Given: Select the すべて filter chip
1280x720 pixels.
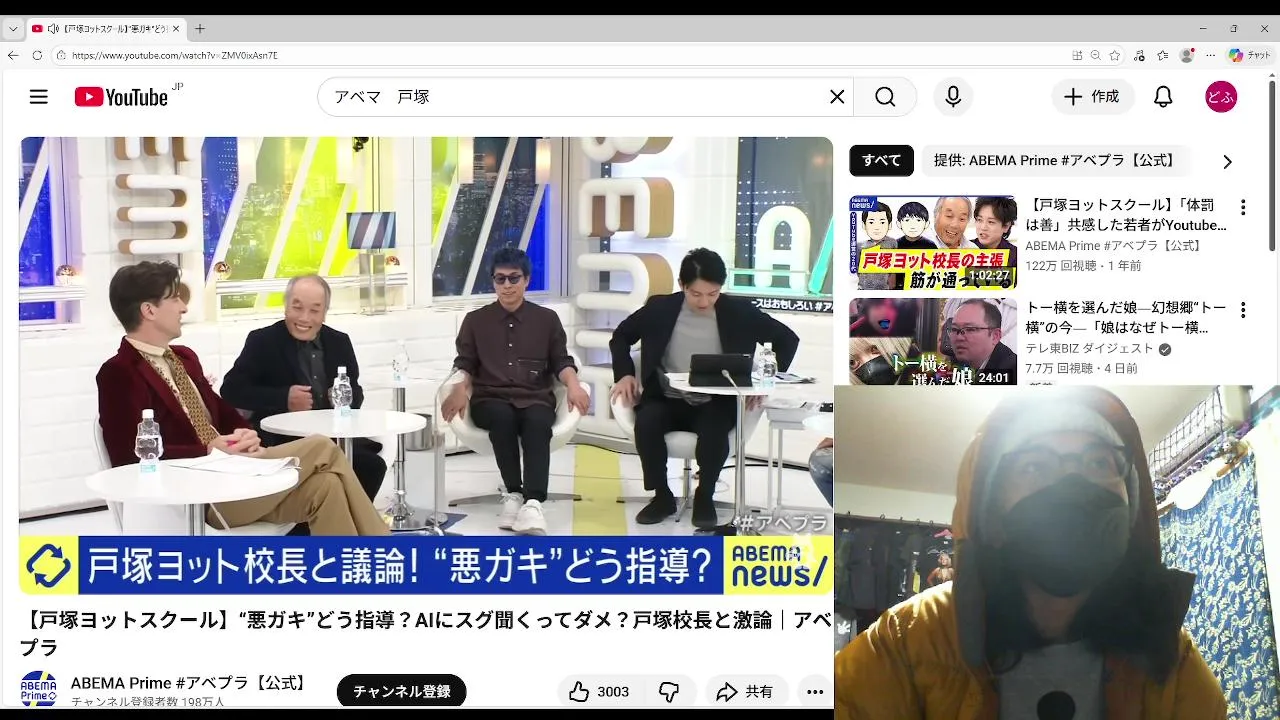Looking at the screenshot, I should (x=881, y=160).
